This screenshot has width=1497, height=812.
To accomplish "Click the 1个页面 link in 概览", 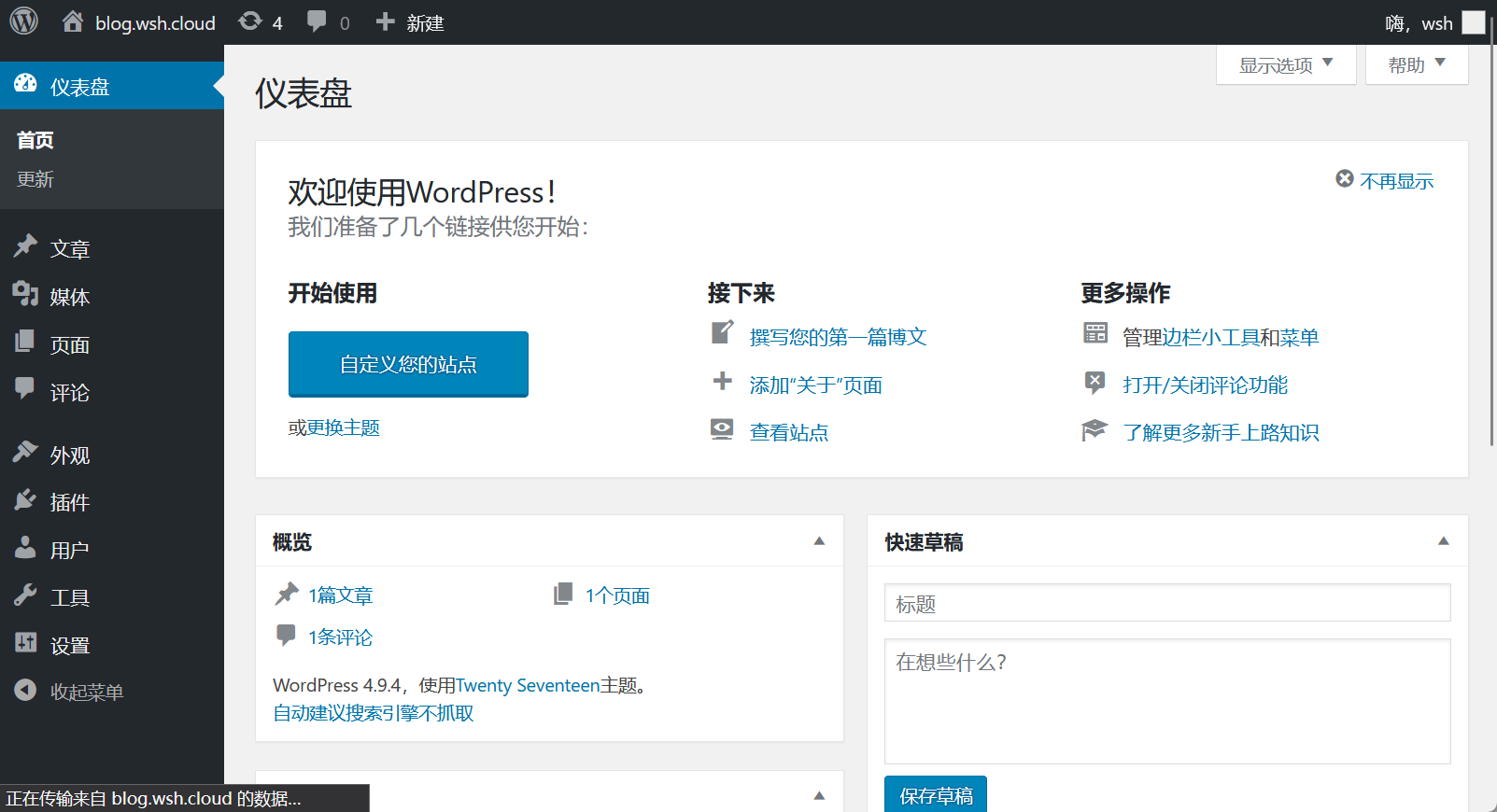I will point(617,595).
